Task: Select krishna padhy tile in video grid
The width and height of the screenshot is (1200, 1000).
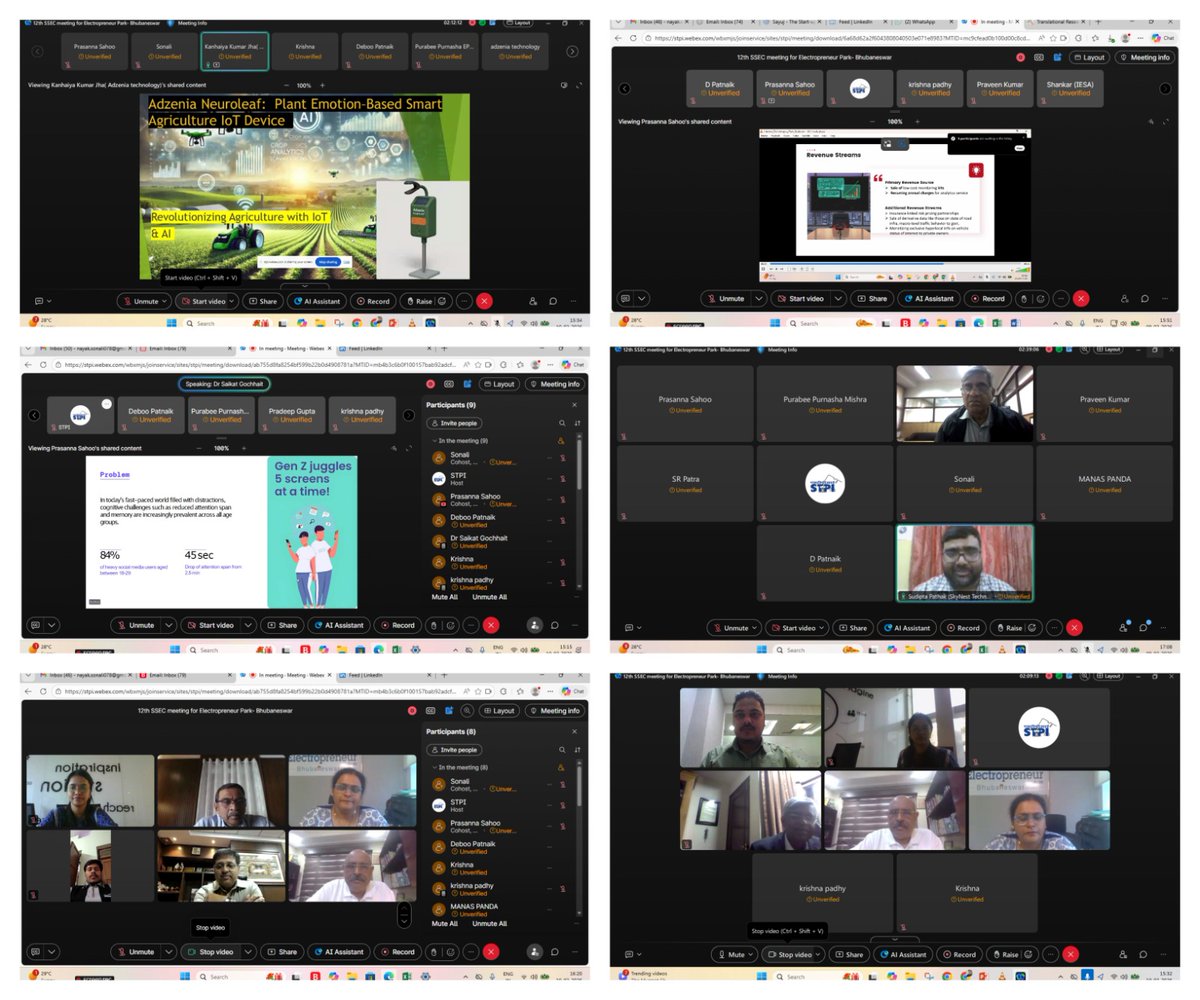Action: [x=822, y=893]
